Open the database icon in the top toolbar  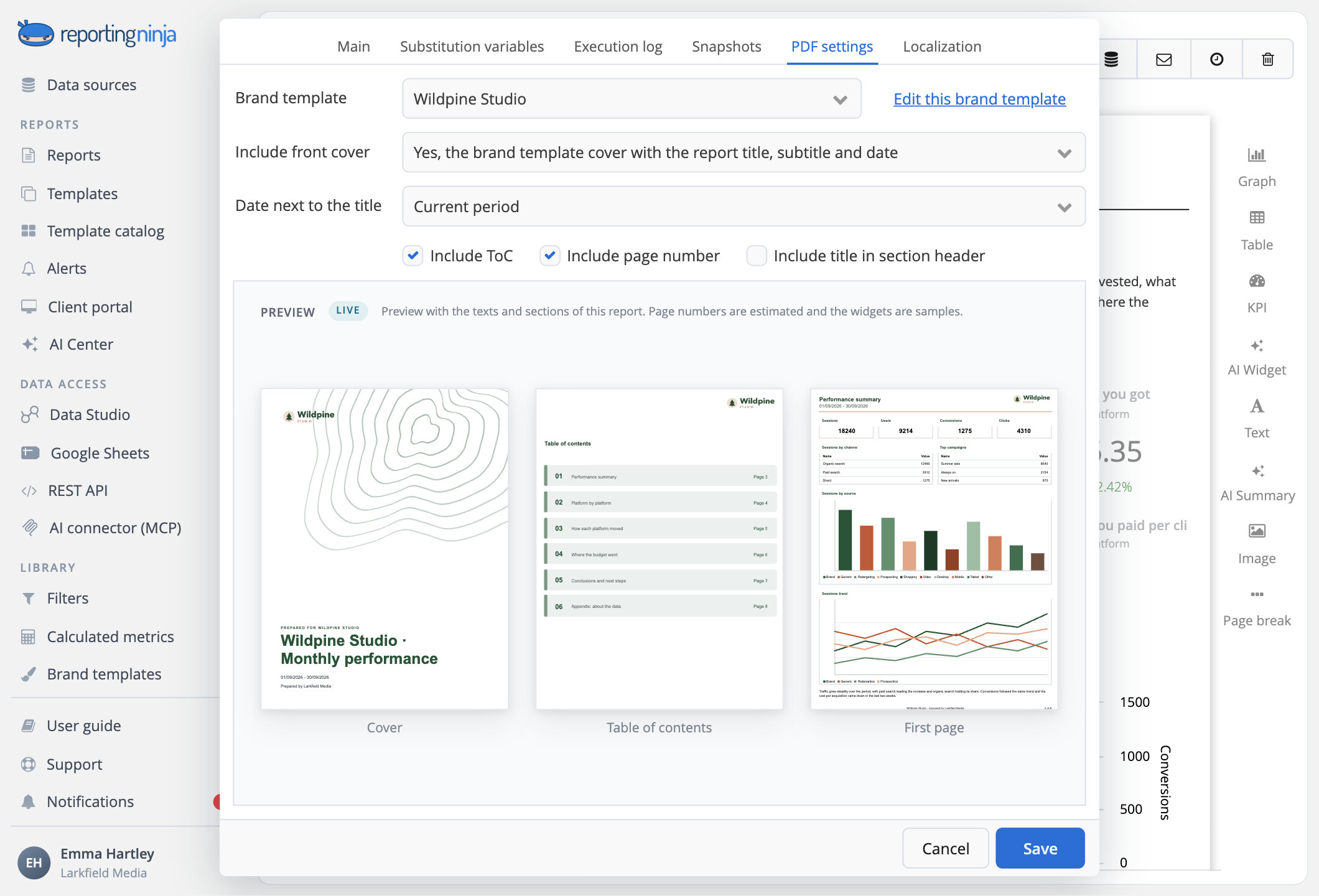[1112, 59]
